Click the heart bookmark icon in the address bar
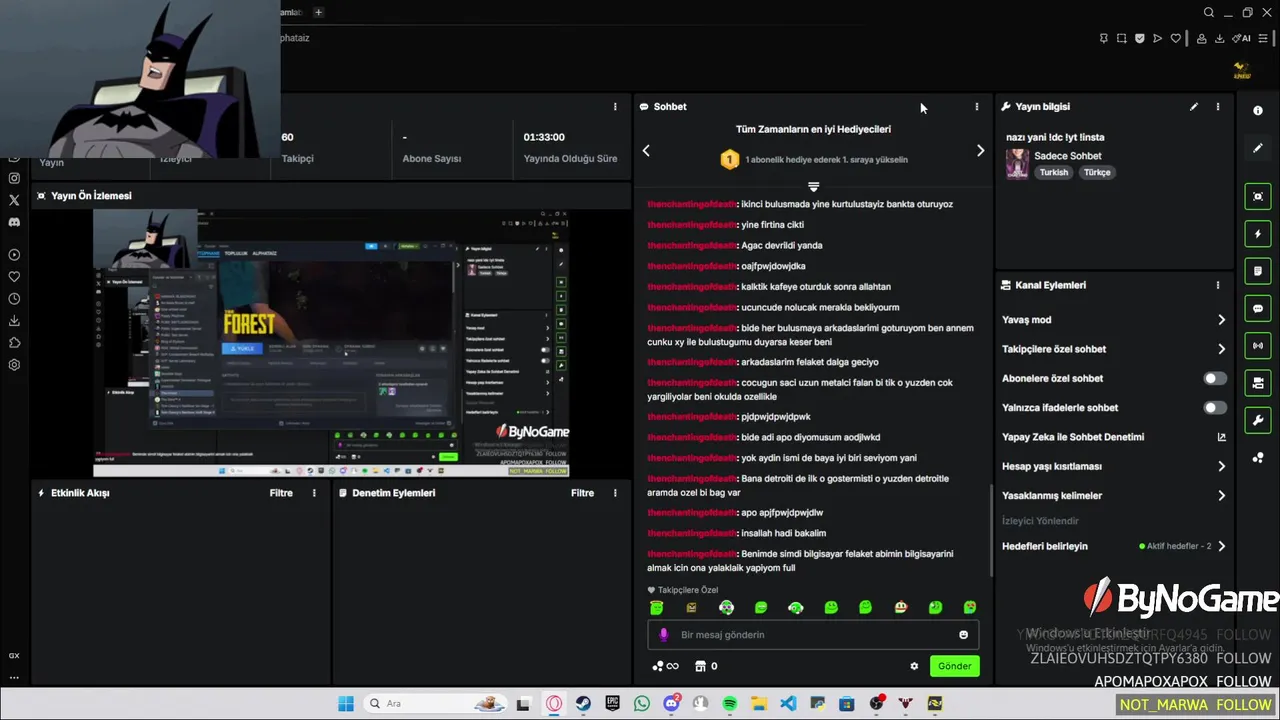1280x720 pixels. click(x=1176, y=39)
